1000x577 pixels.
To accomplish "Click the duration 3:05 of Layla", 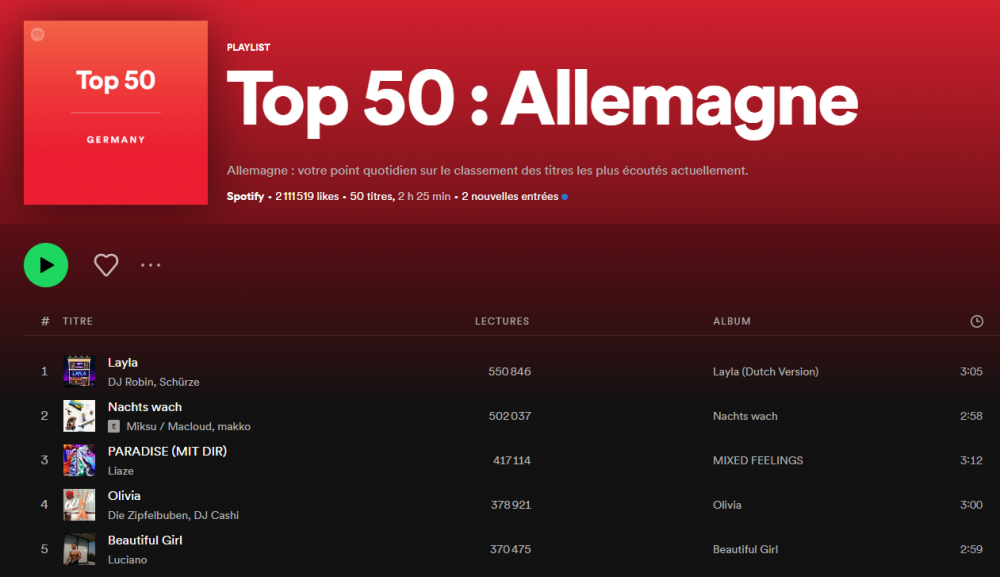I will coord(971,372).
